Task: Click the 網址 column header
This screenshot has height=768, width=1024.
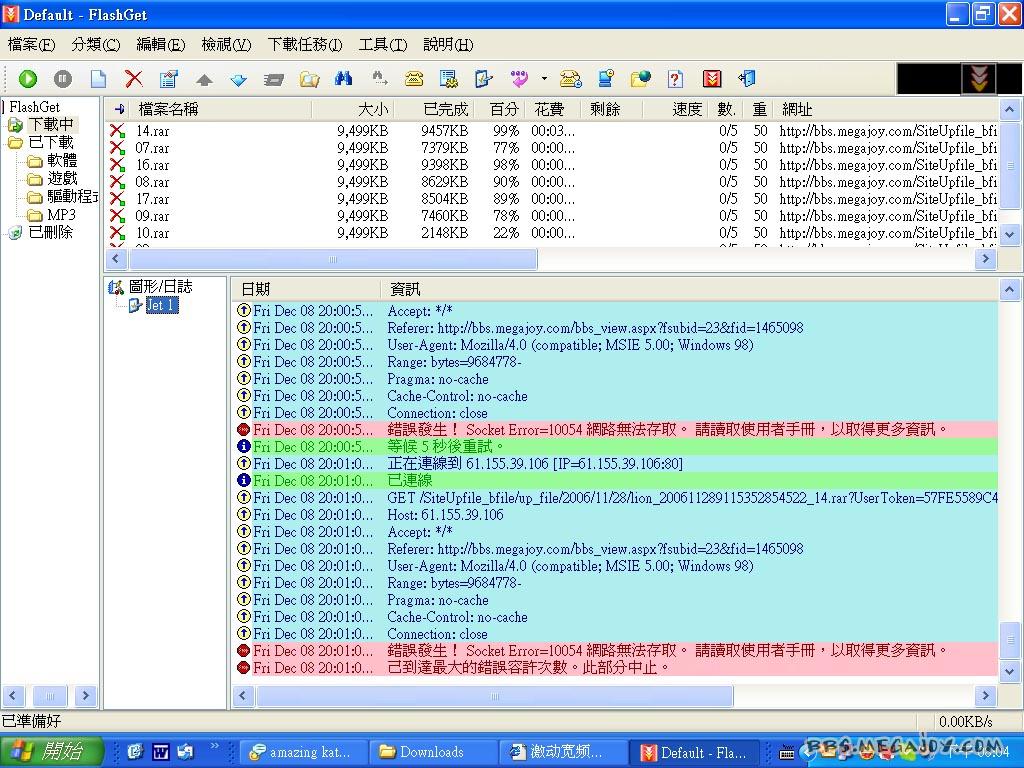Action: [x=885, y=109]
